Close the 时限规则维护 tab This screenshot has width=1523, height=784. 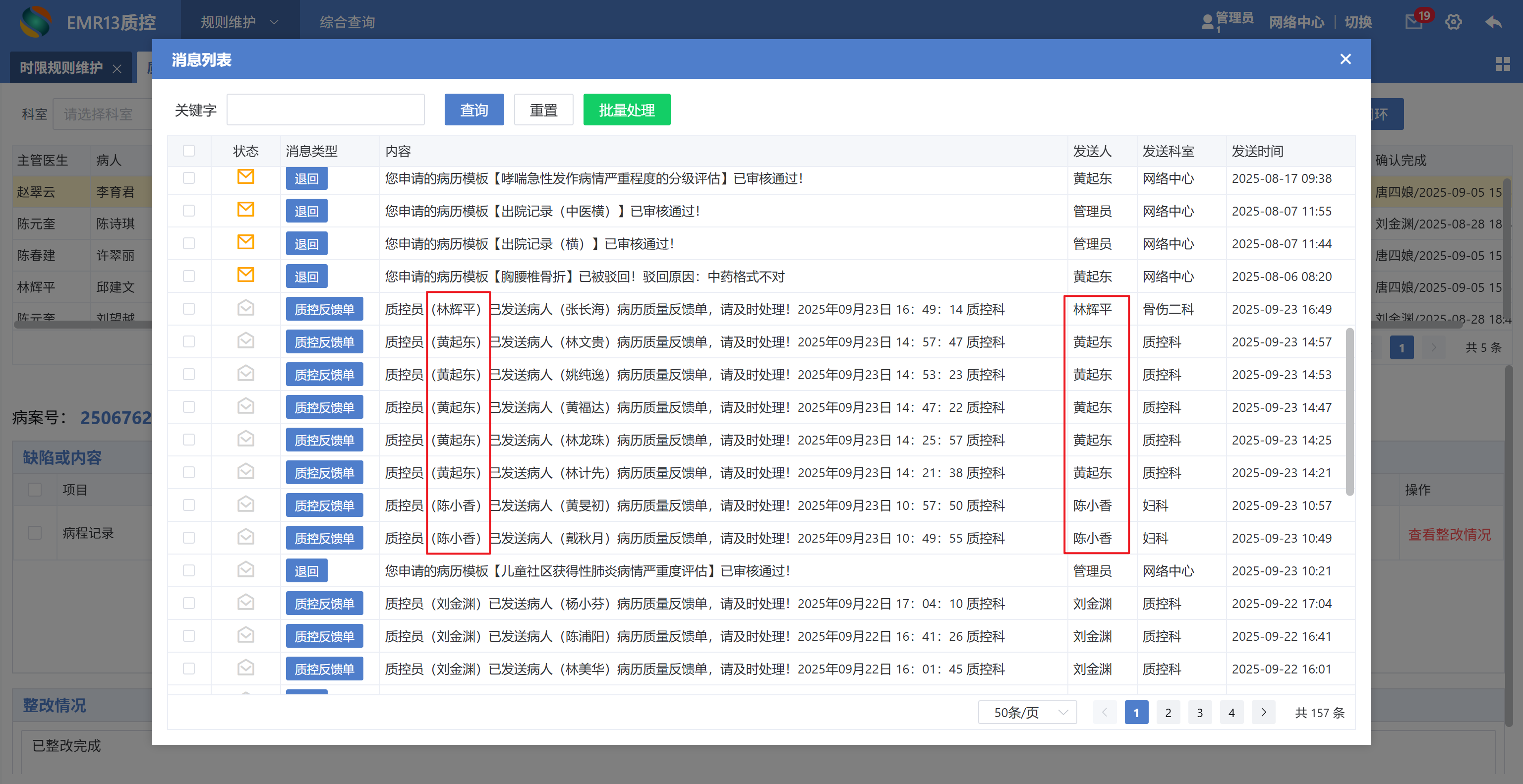point(117,68)
